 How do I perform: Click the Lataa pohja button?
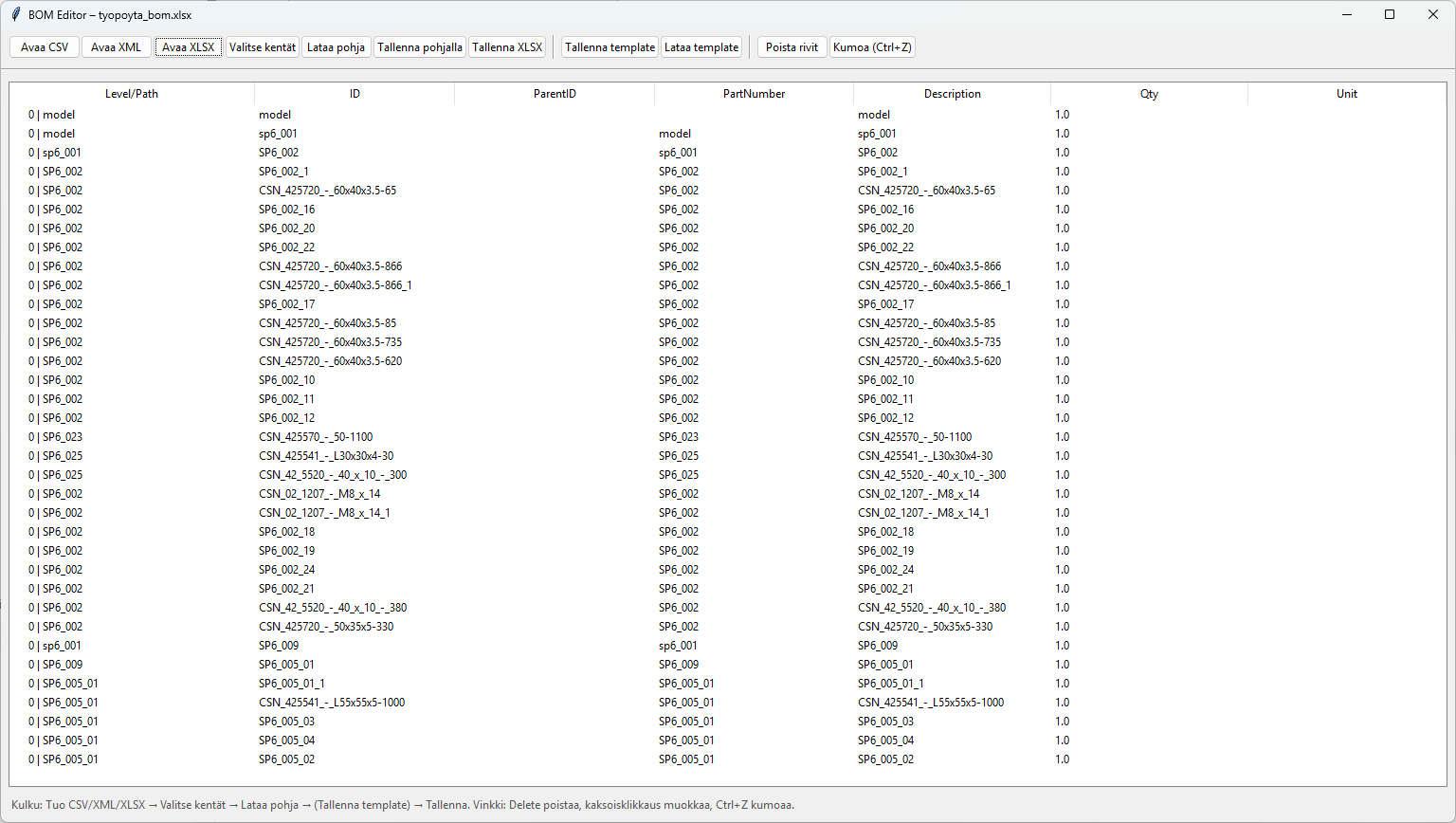click(337, 47)
